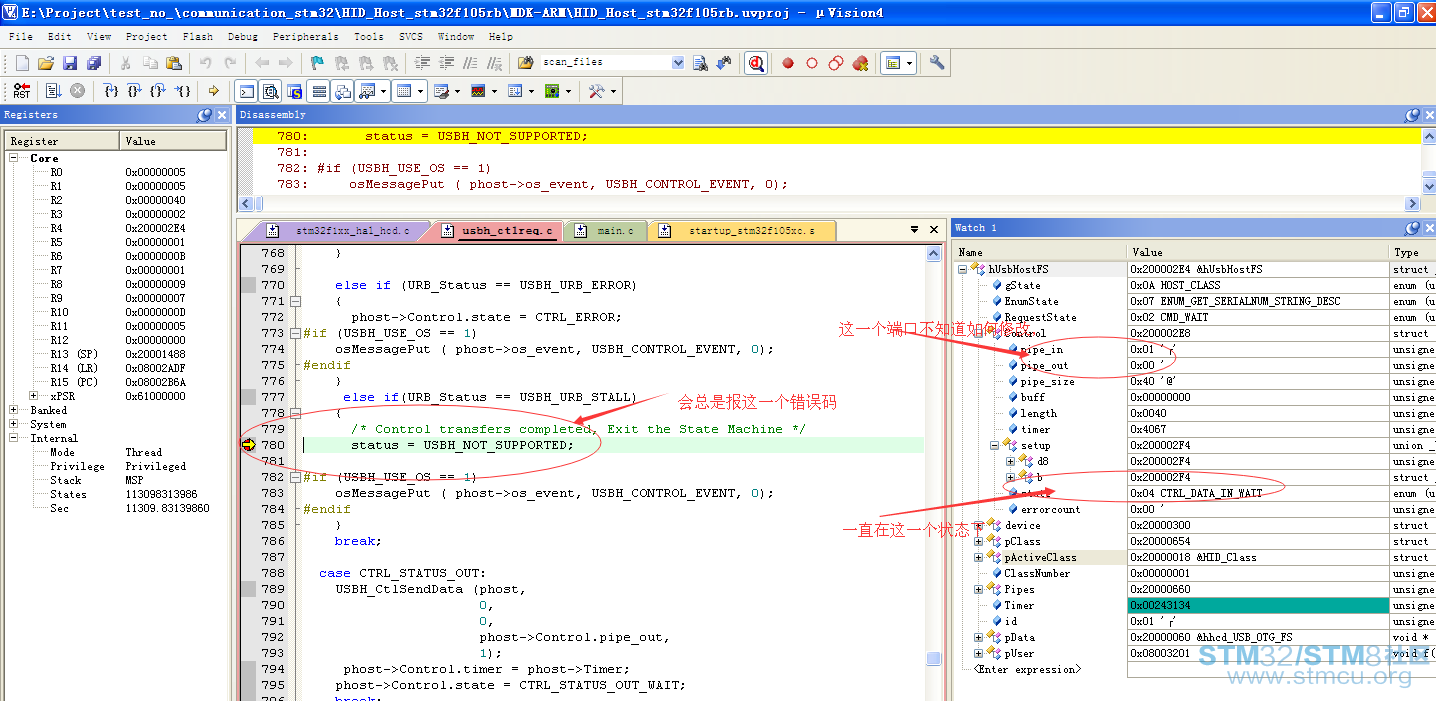Screen dimensions: 1436x701
Task: Open the File menu
Action: (21, 36)
